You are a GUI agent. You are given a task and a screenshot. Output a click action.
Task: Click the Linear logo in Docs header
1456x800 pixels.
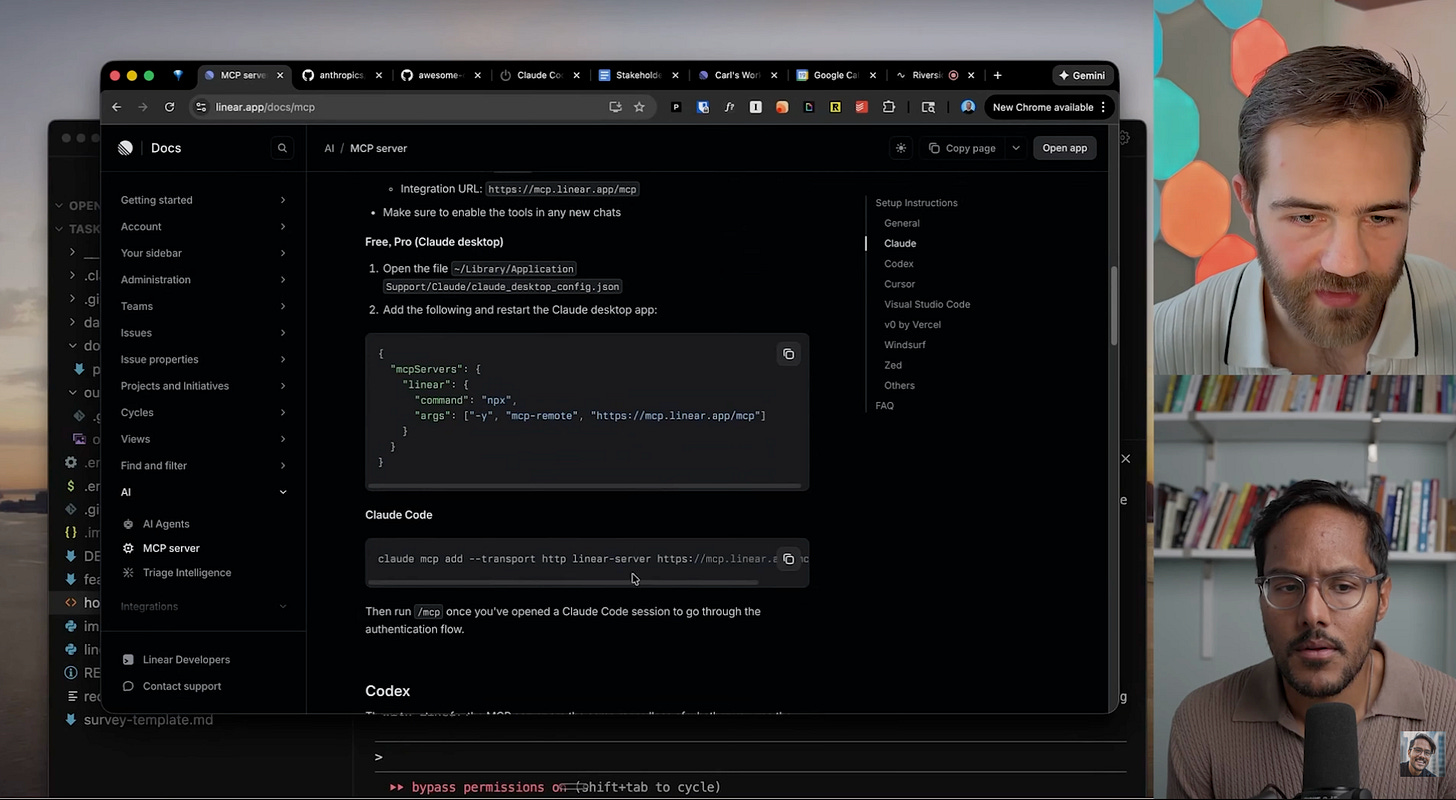coord(125,148)
